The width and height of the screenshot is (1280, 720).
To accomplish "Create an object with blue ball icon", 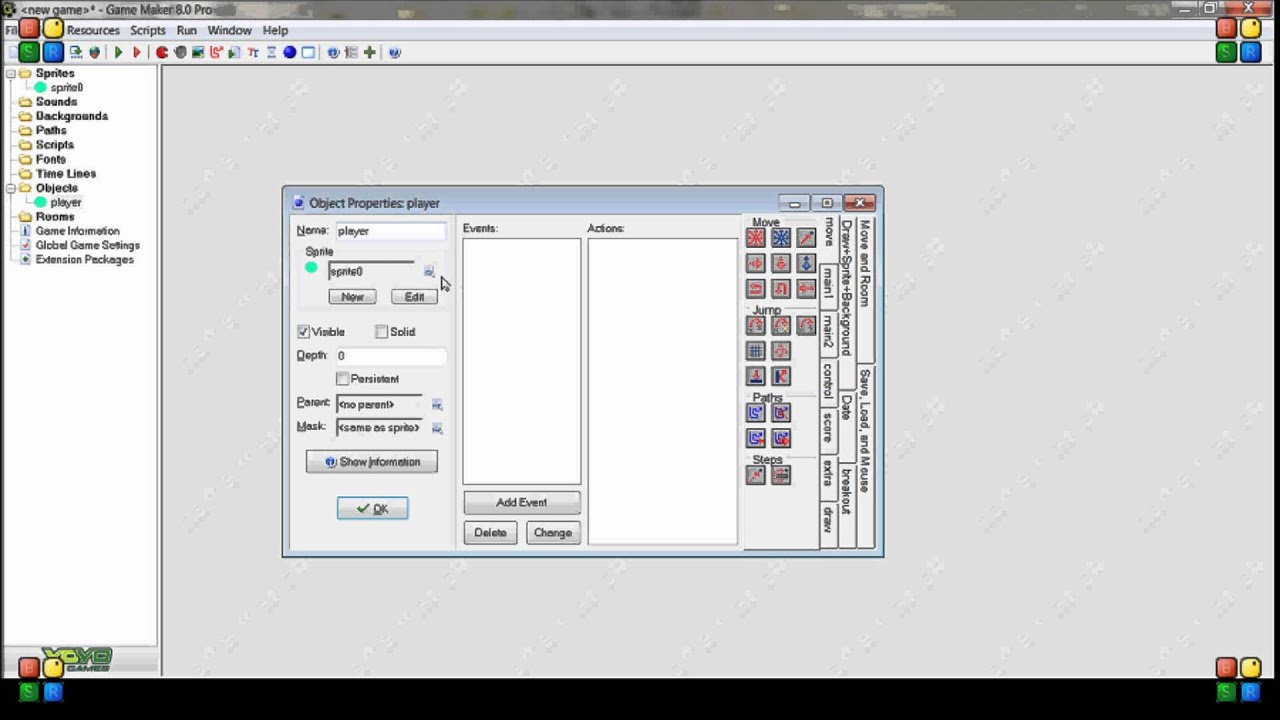I will [289, 52].
